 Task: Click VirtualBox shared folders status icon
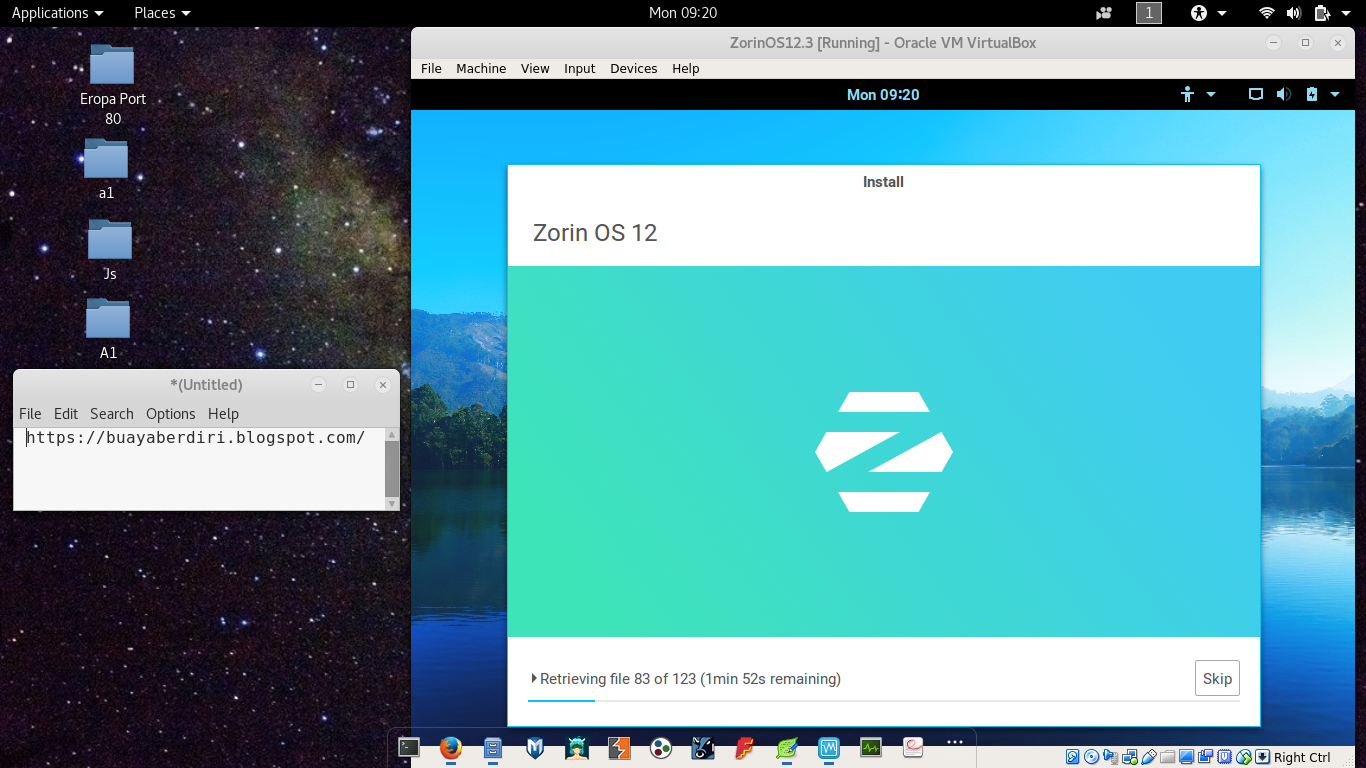[1167, 757]
